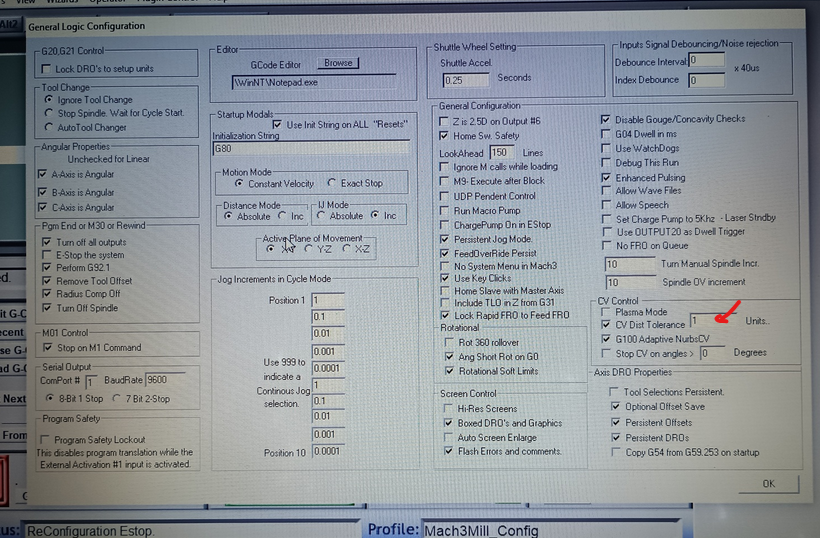The width and height of the screenshot is (820, 538).
Task: Click the ComPort # input field
Action: [x=91, y=381]
